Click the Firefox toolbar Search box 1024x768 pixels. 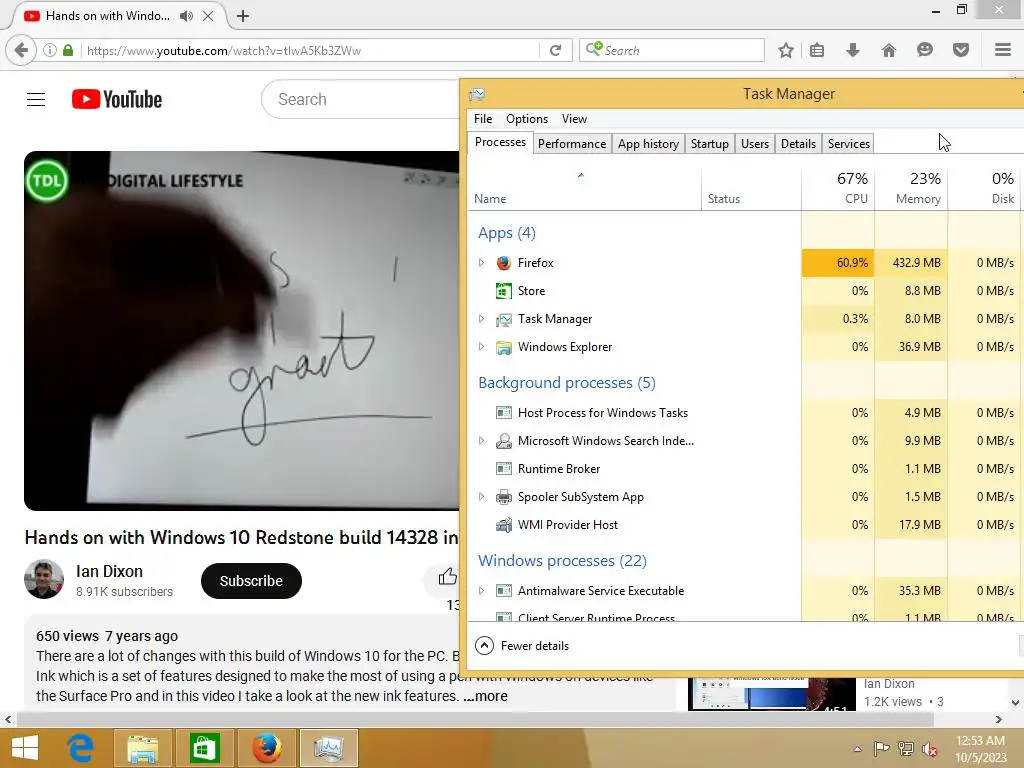(672, 50)
